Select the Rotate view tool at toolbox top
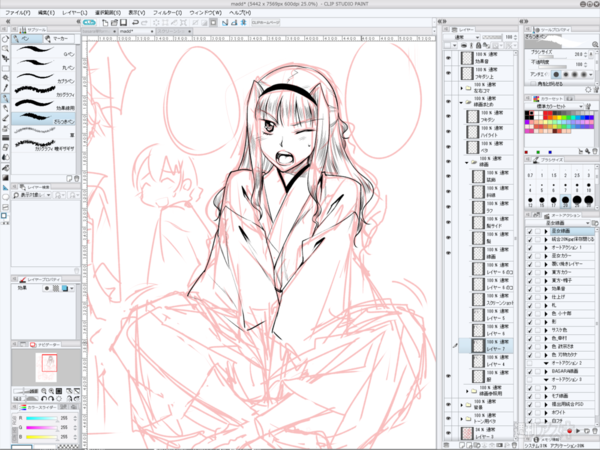600x450 pixels. click(x=5, y=39)
